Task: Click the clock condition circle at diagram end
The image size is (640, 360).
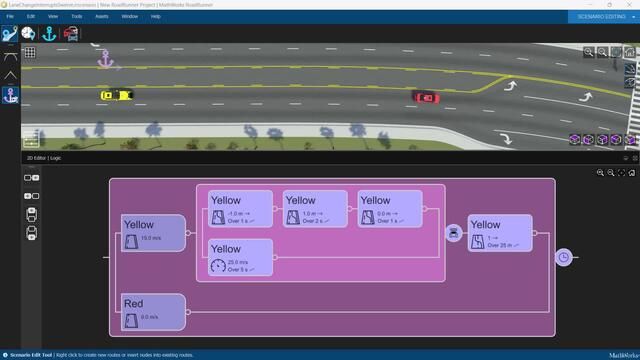Action: [564, 258]
